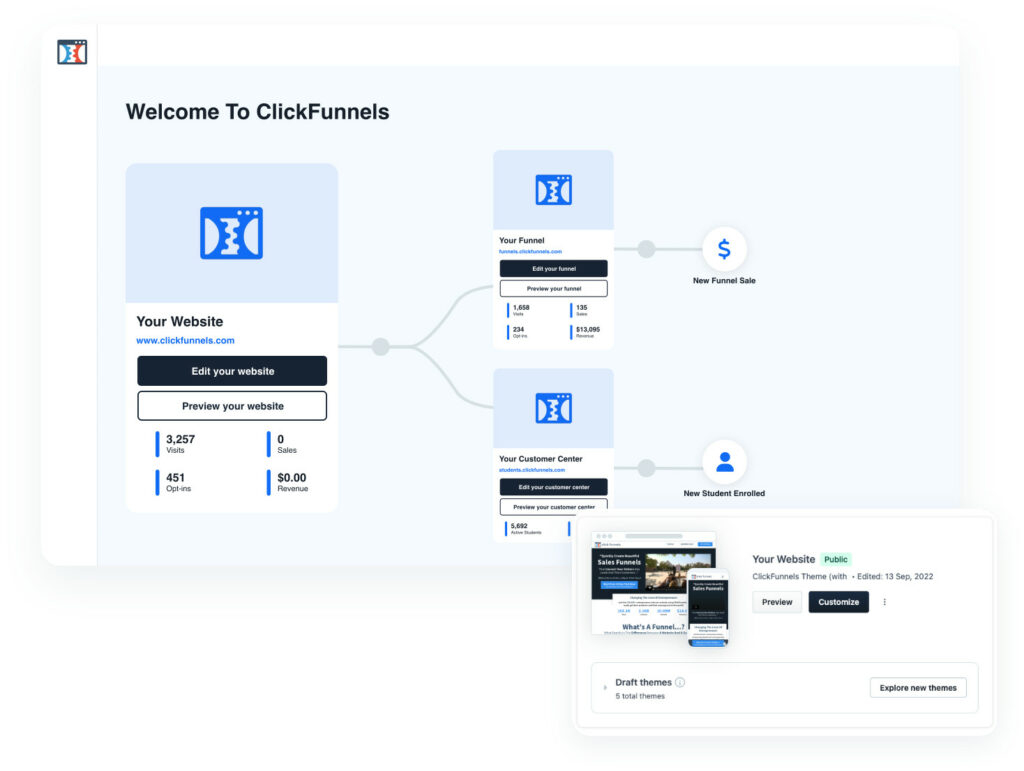Click the 5,692 Active Students statistic

pos(524,528)
